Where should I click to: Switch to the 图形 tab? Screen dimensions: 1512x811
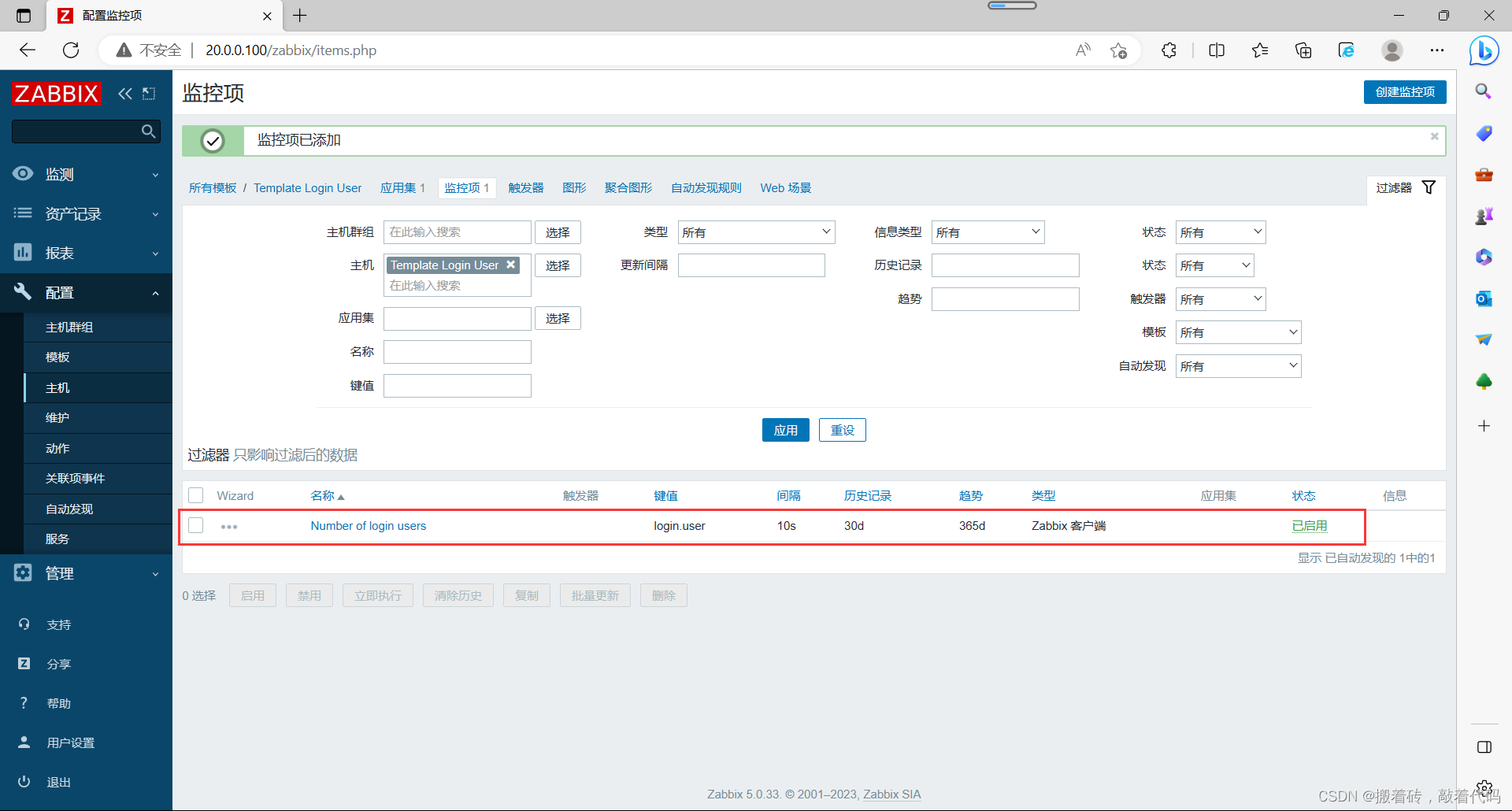pos(574,187)
